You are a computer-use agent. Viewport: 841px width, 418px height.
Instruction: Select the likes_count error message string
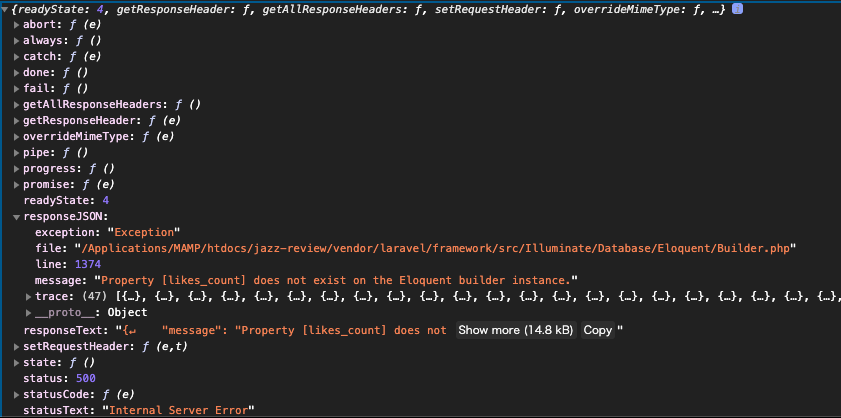point(338,280)
